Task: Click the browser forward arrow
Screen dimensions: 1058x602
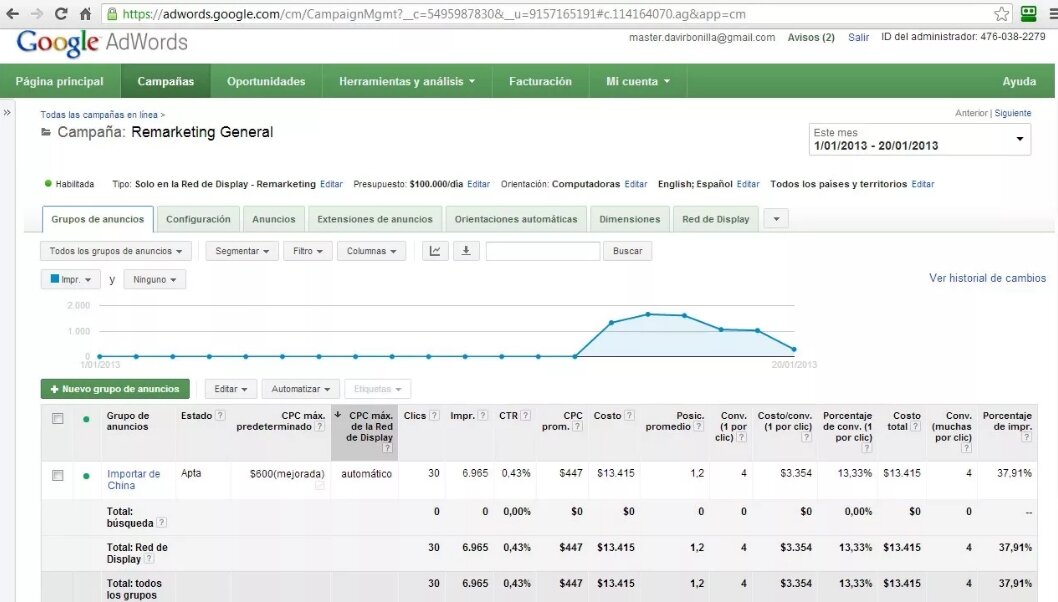Action: 36,13
